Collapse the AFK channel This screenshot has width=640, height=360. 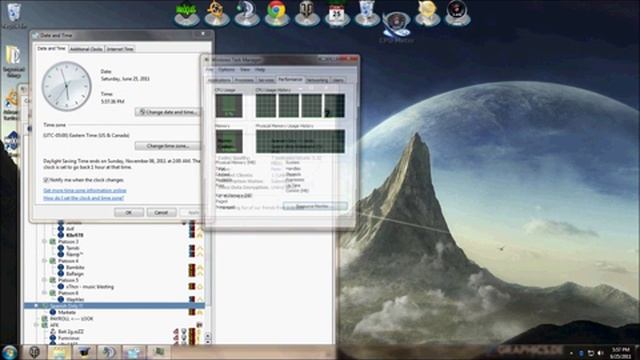pyautogui.click(x=37, y=325)
